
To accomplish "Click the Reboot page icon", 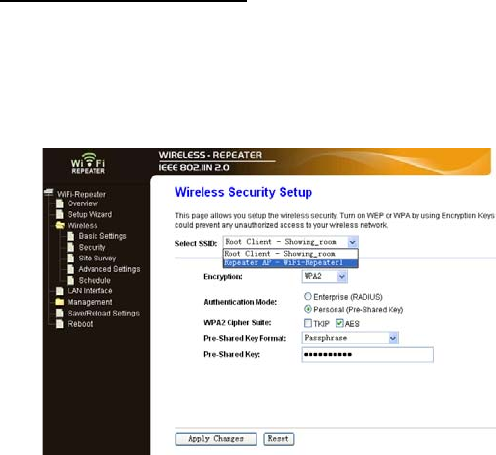I will [60, 324].
